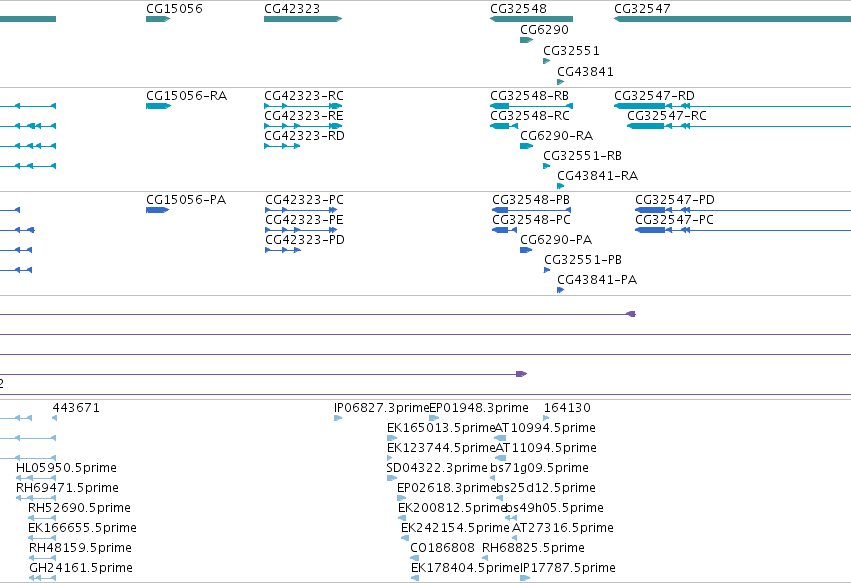
Task: Select the CG32547-PD protein label
Action: pos(675,200)
